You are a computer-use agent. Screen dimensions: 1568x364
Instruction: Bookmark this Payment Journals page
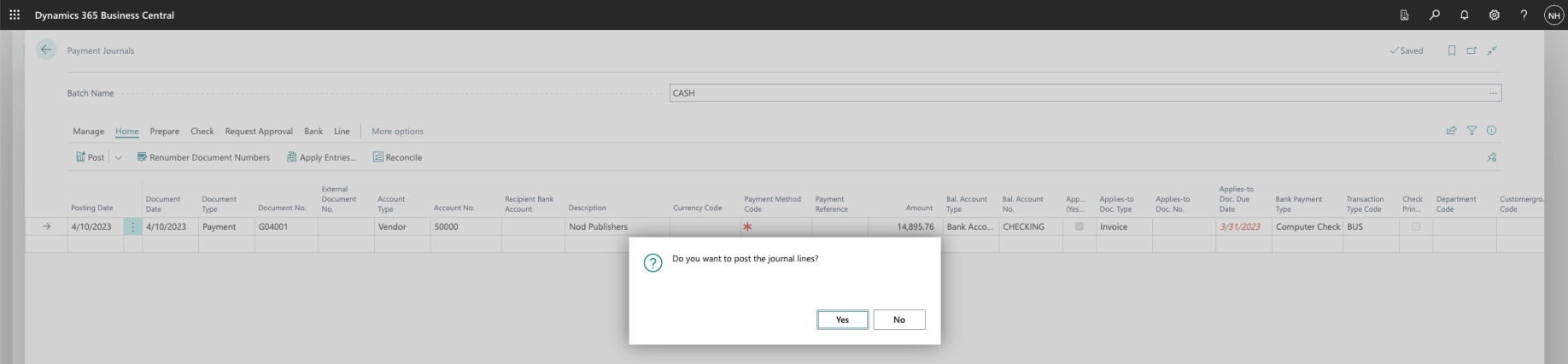pos(1452,50)
